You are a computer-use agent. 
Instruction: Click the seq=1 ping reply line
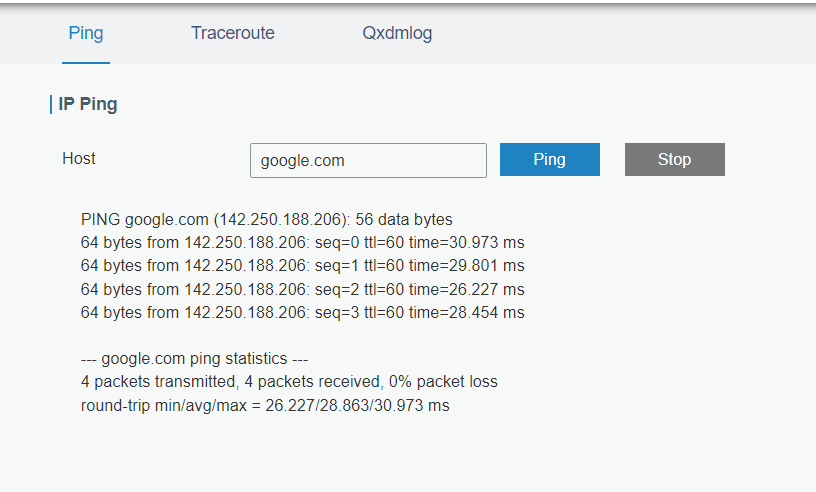(x=302, y=266)
